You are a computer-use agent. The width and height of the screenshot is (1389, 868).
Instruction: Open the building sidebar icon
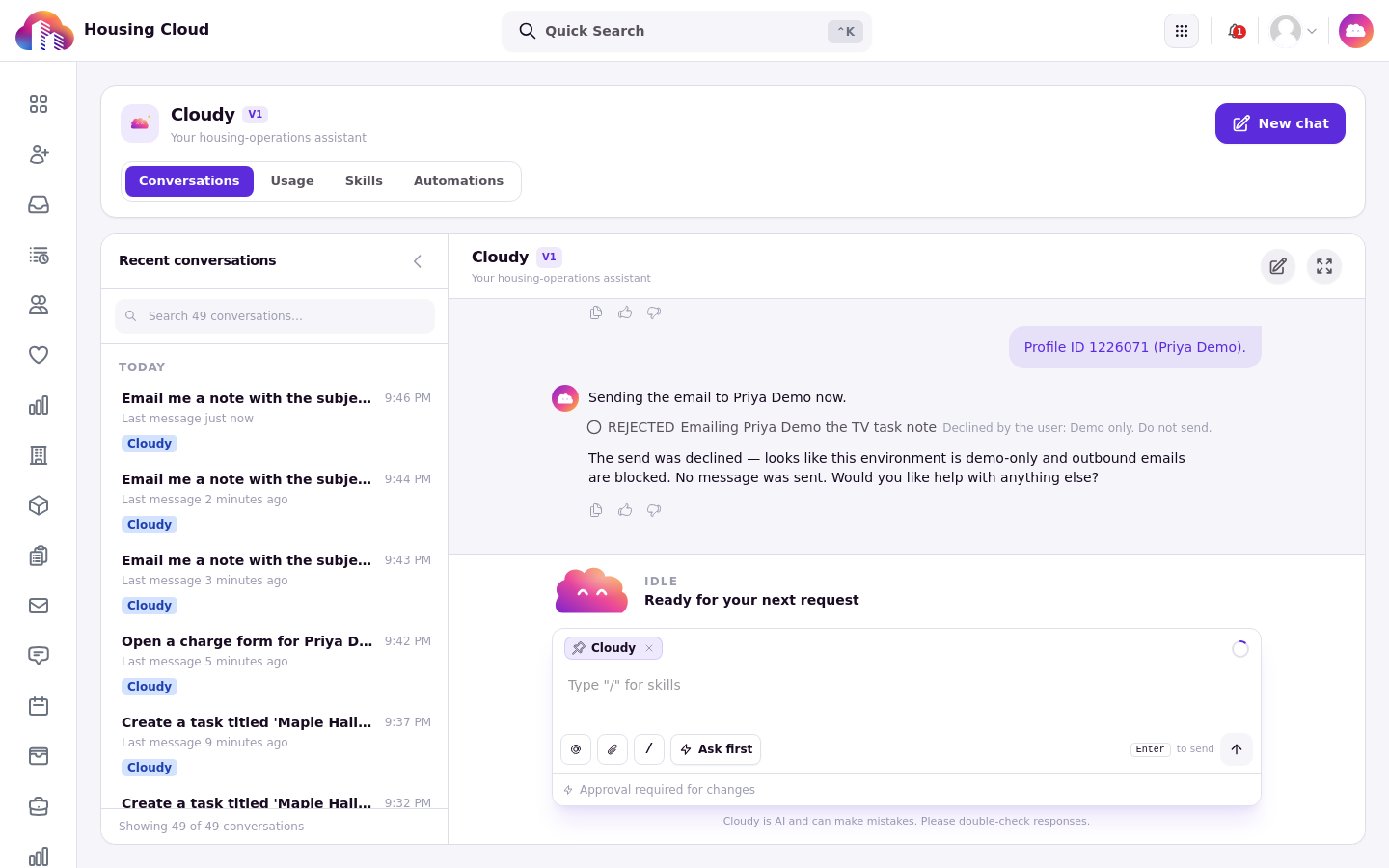click(39, 455)
